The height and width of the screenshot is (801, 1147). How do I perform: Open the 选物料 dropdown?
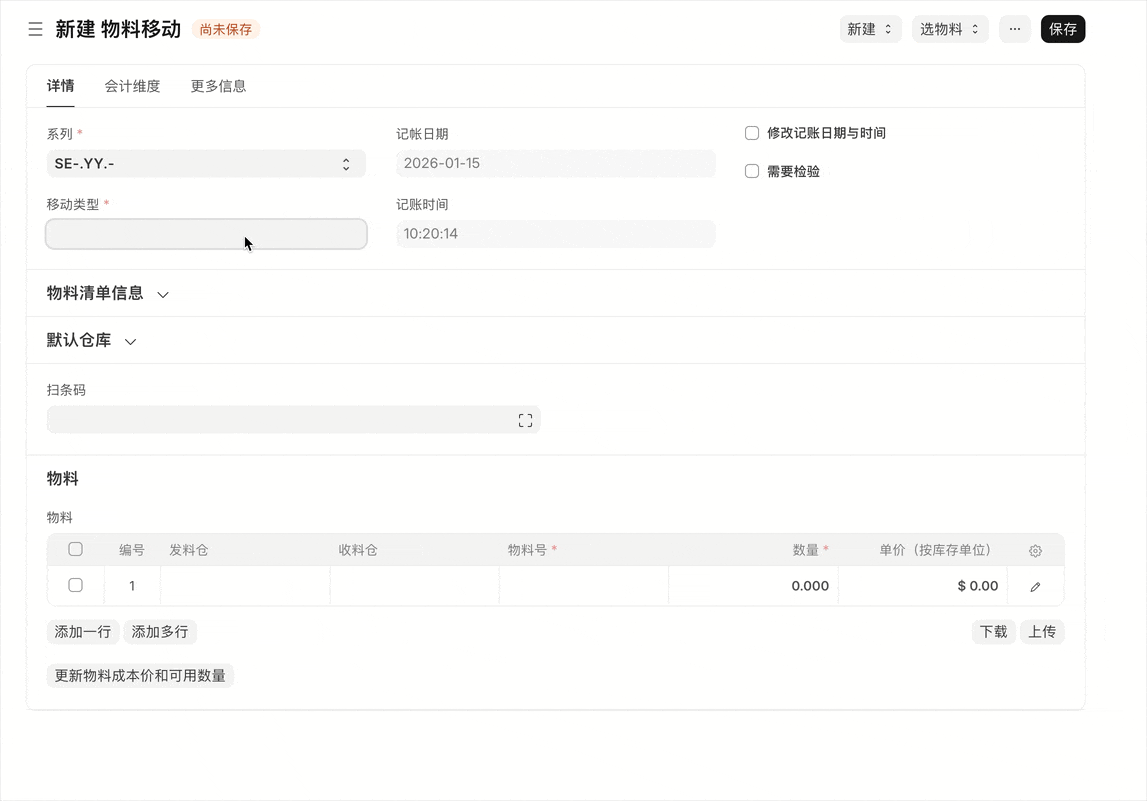tap(948, 29)
